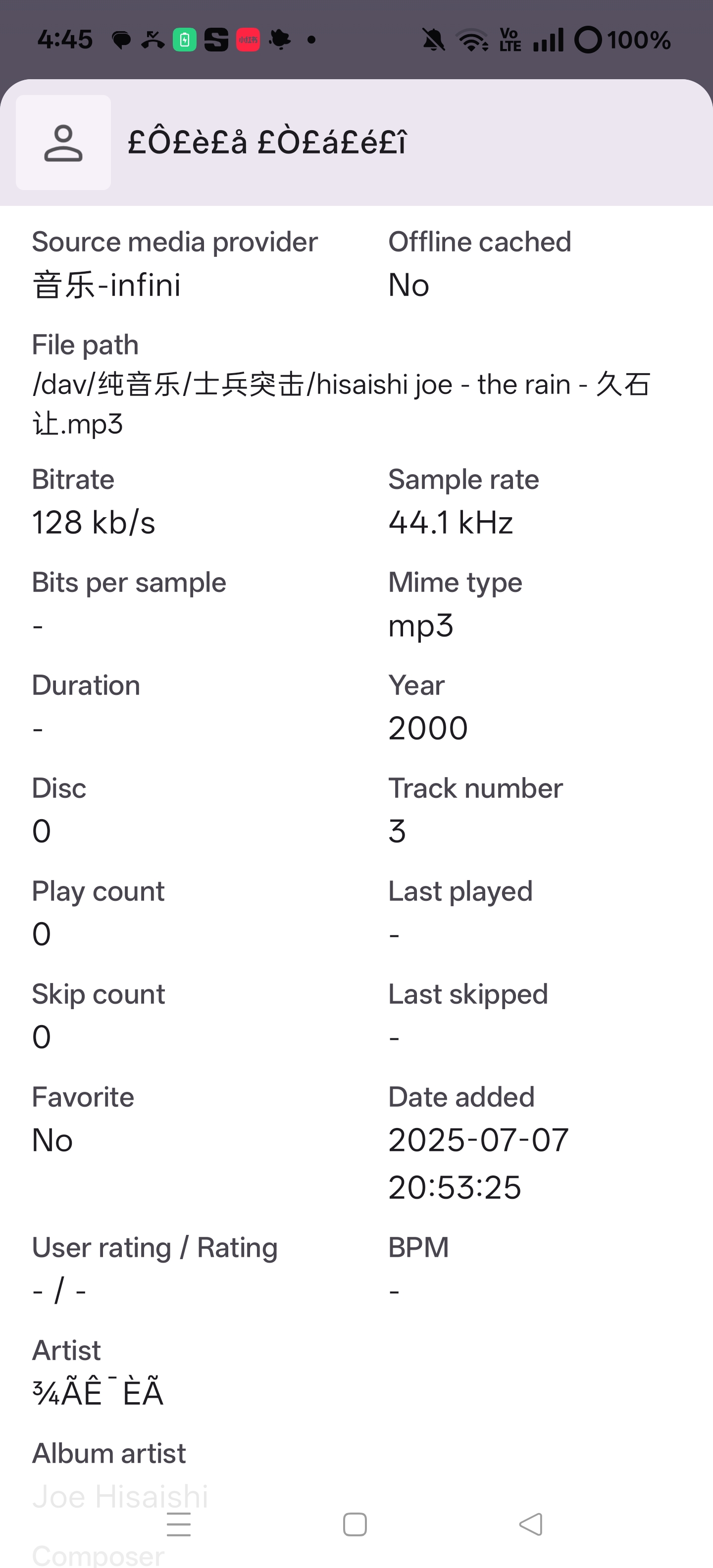The width and height of the screenshot is (713, 1568).
Task: Tap the Year value 2000
Action: 428,728
